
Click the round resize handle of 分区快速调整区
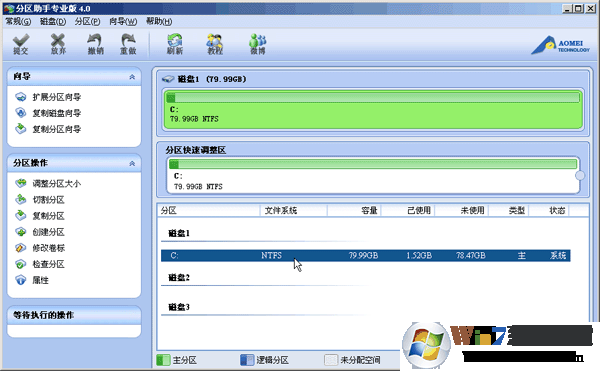pos(580,175)
